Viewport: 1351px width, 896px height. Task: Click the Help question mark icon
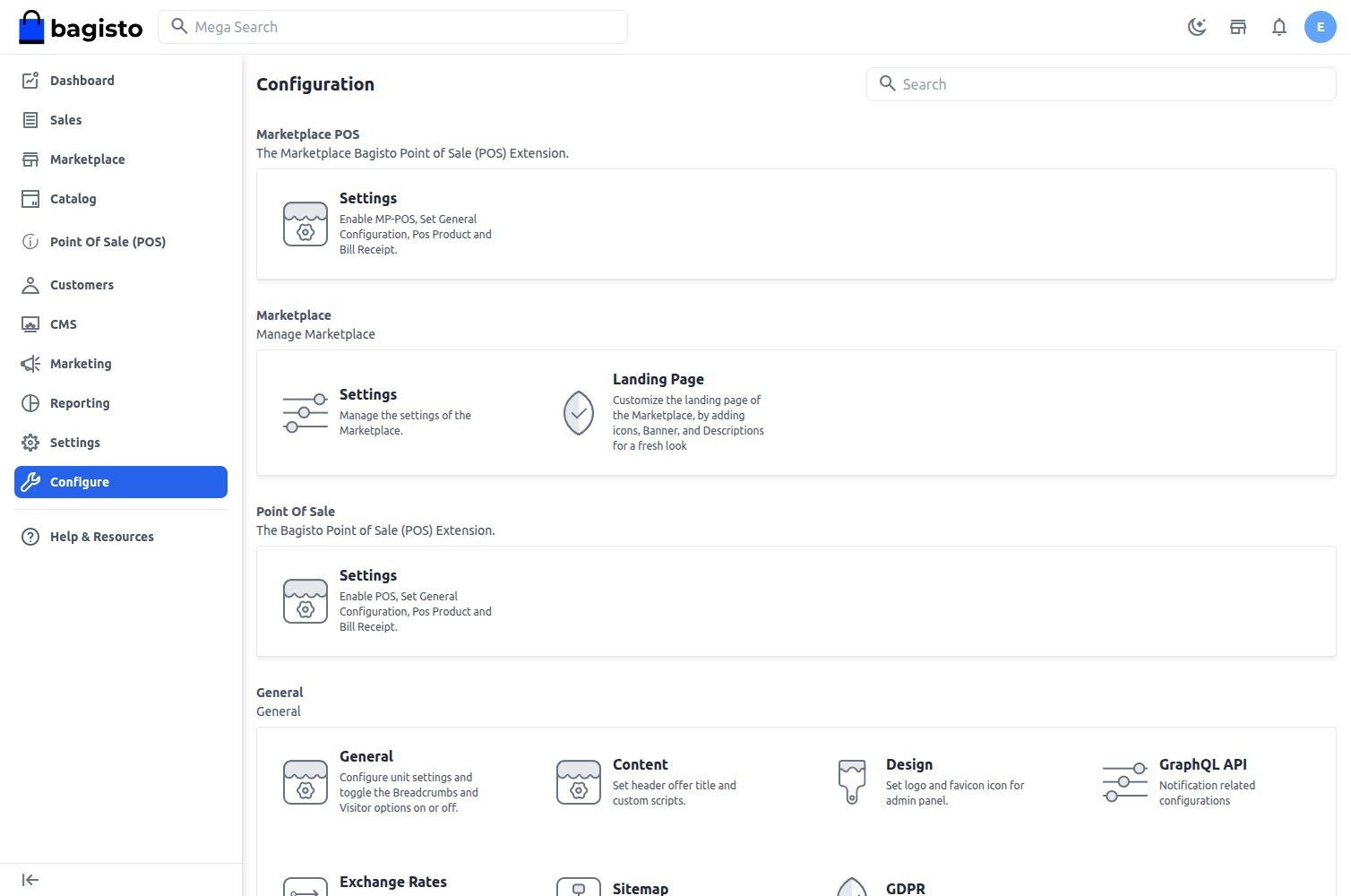[30, 537]
